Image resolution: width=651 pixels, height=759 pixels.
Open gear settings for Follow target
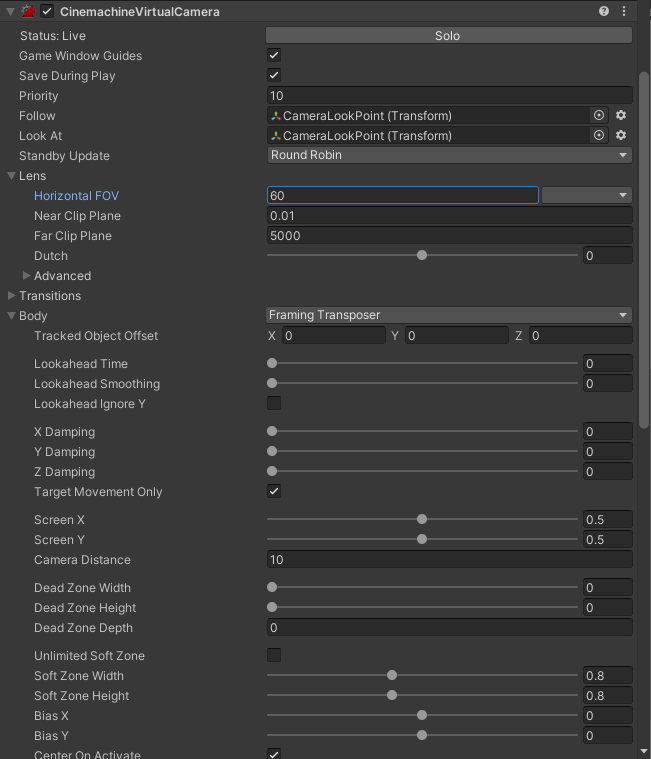click(x=621, y=115)
